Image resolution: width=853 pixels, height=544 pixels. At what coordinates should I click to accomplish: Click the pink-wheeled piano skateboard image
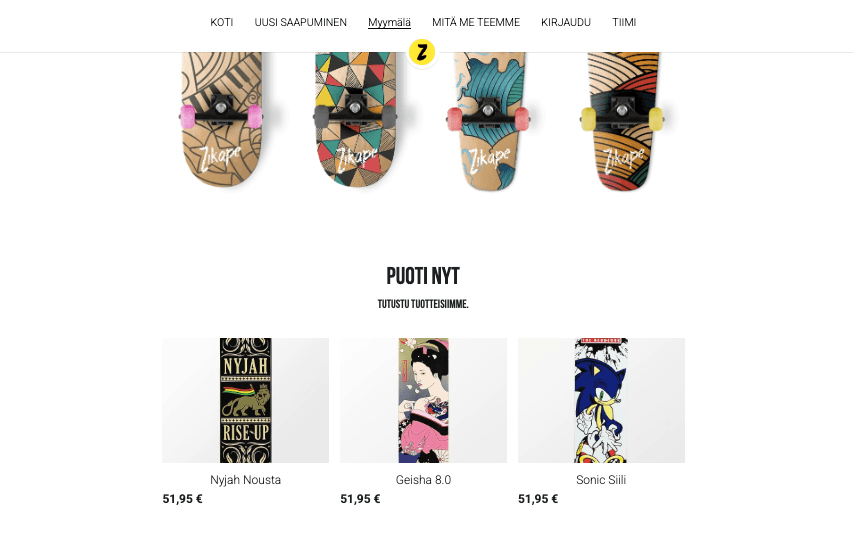(221, 120)
